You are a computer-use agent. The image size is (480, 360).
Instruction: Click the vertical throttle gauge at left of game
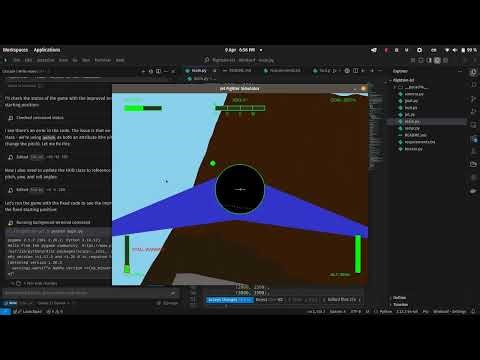click(x=127, y=254)
